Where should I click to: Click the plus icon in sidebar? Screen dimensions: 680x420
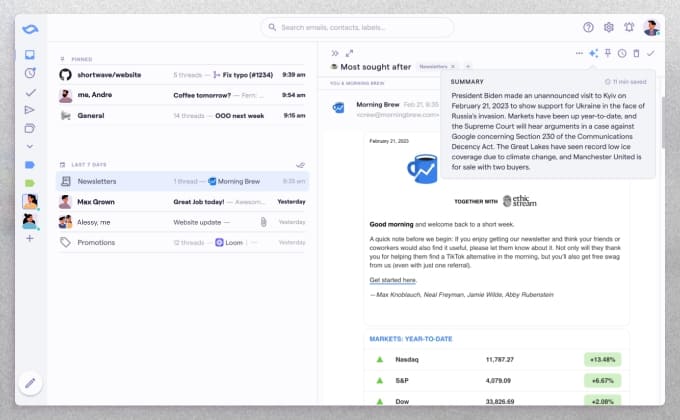[x=29, y=238]
